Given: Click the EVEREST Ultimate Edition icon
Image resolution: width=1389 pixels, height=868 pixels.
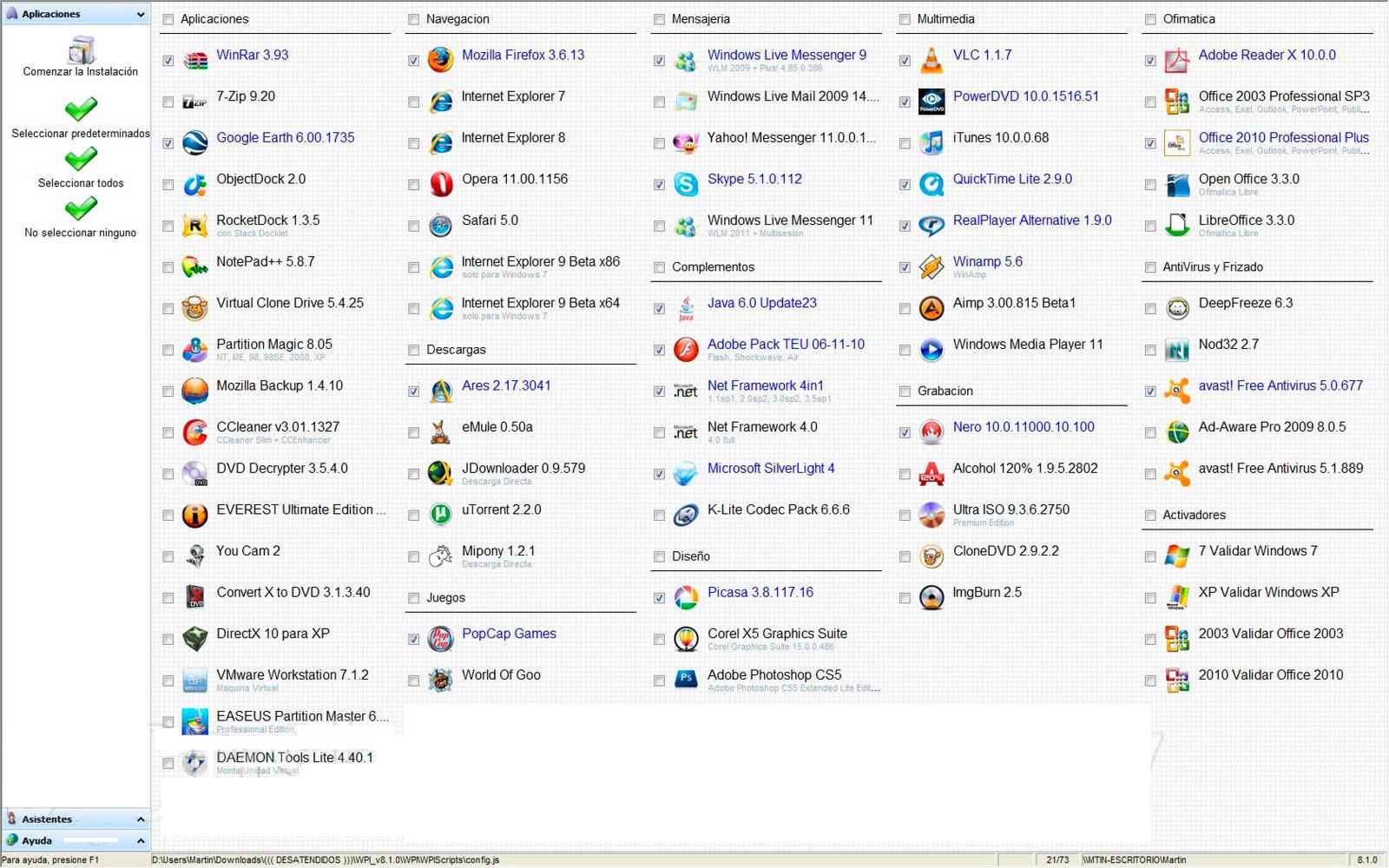Looking at the screenshot, I should click(195, 516).
